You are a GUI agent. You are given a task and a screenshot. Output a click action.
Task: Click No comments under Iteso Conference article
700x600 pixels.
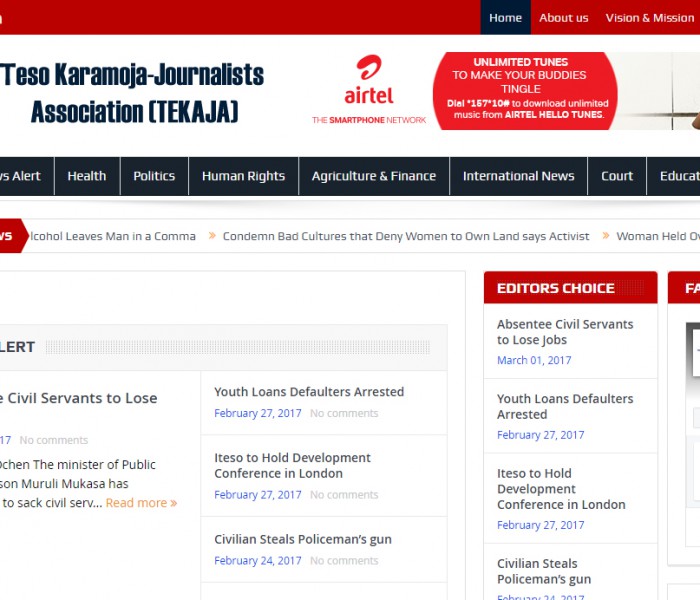pyautogui.click(x=344, y=495)
